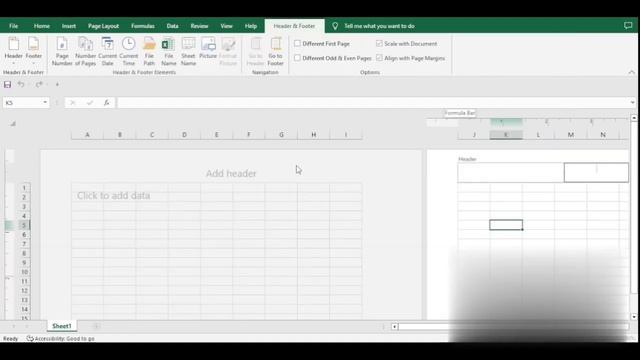Click the Insert Function fx icon

[107, 102]
